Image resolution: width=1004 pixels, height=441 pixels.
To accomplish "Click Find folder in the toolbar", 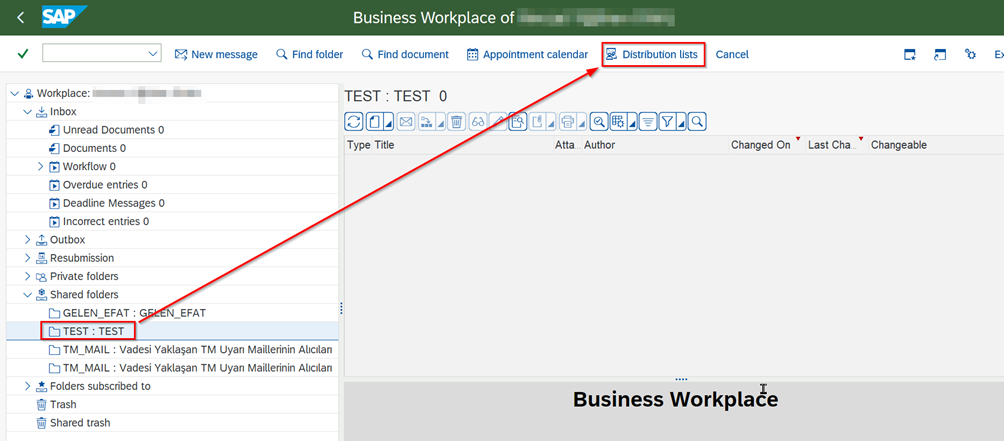I will [309, 54].
